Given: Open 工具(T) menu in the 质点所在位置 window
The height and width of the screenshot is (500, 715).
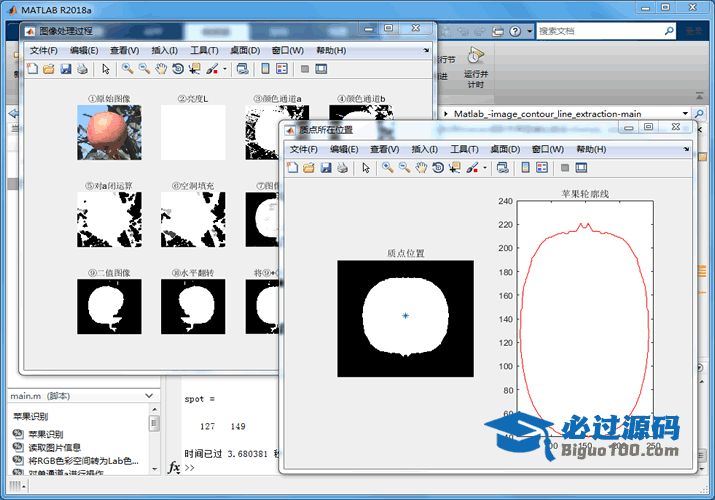Looking at the screenshot, I should tap(464, 148).
